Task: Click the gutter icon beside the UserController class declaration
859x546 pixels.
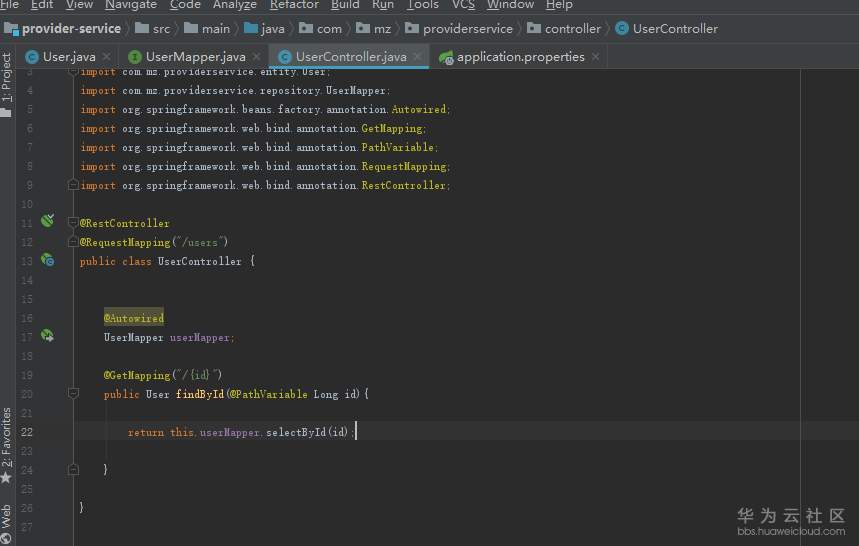Action: pos(47,260)
